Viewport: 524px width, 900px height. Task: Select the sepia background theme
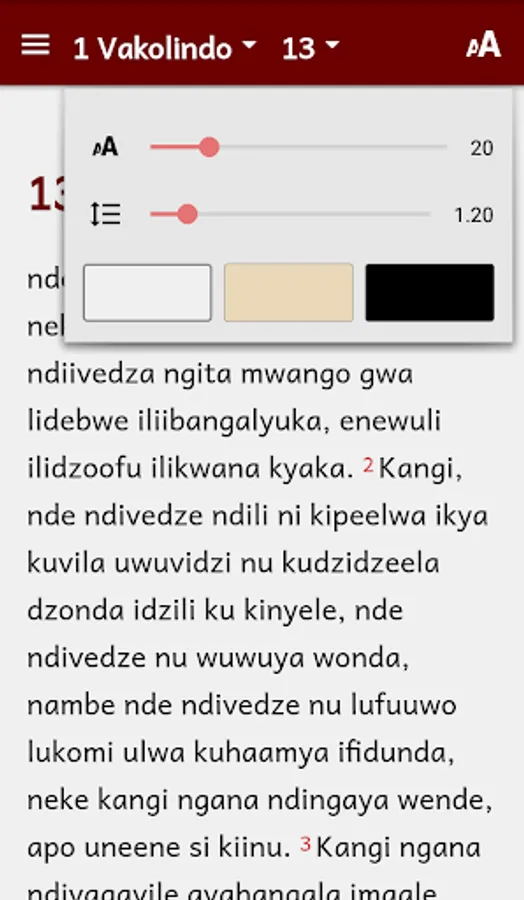(289, 293)
